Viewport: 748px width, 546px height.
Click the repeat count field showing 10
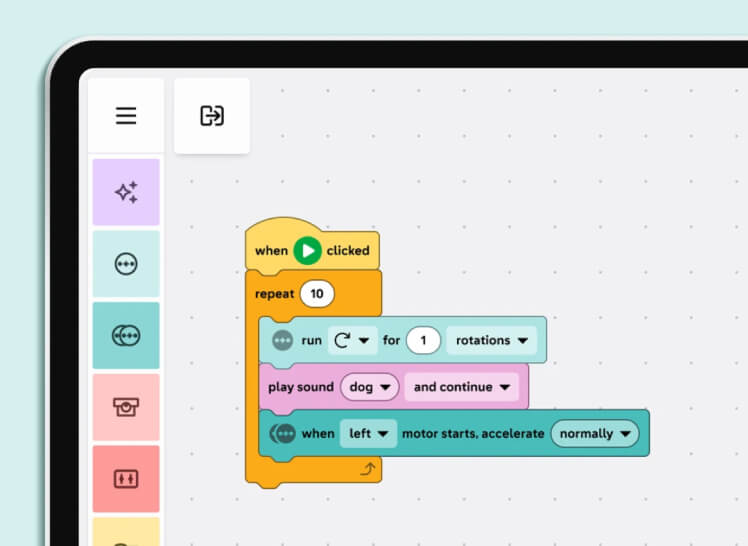tap(317, 294)
